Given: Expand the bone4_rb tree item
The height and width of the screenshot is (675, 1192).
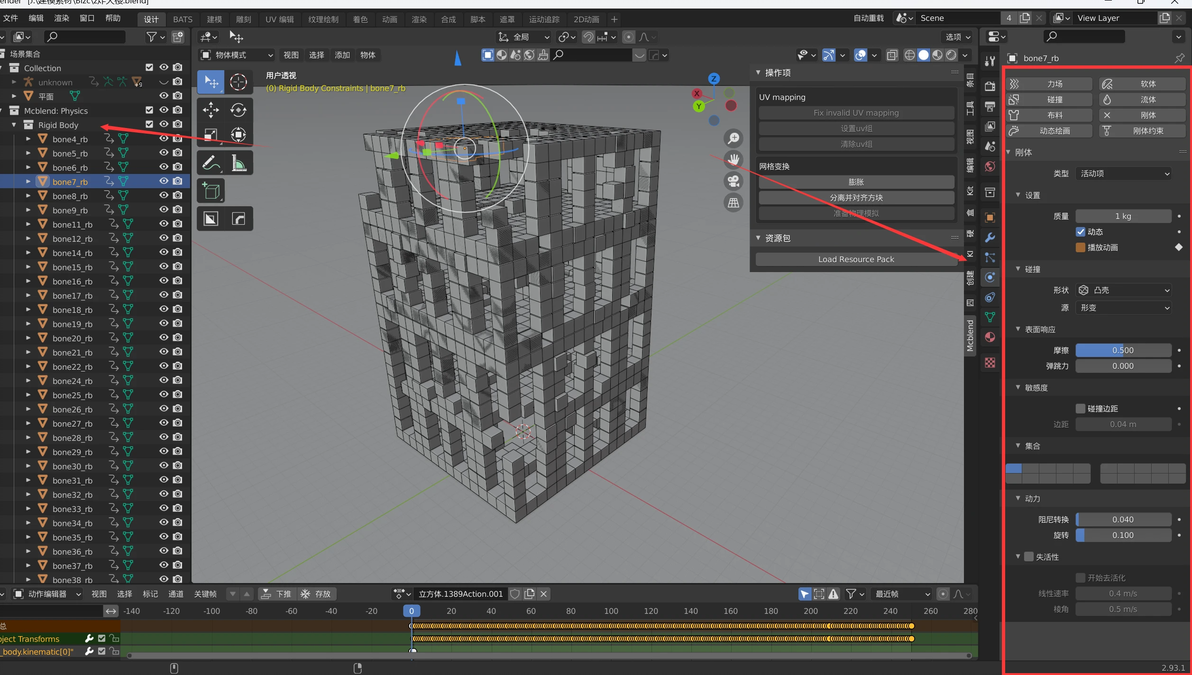Looking at the screenshot, I should tap(28, 139).
